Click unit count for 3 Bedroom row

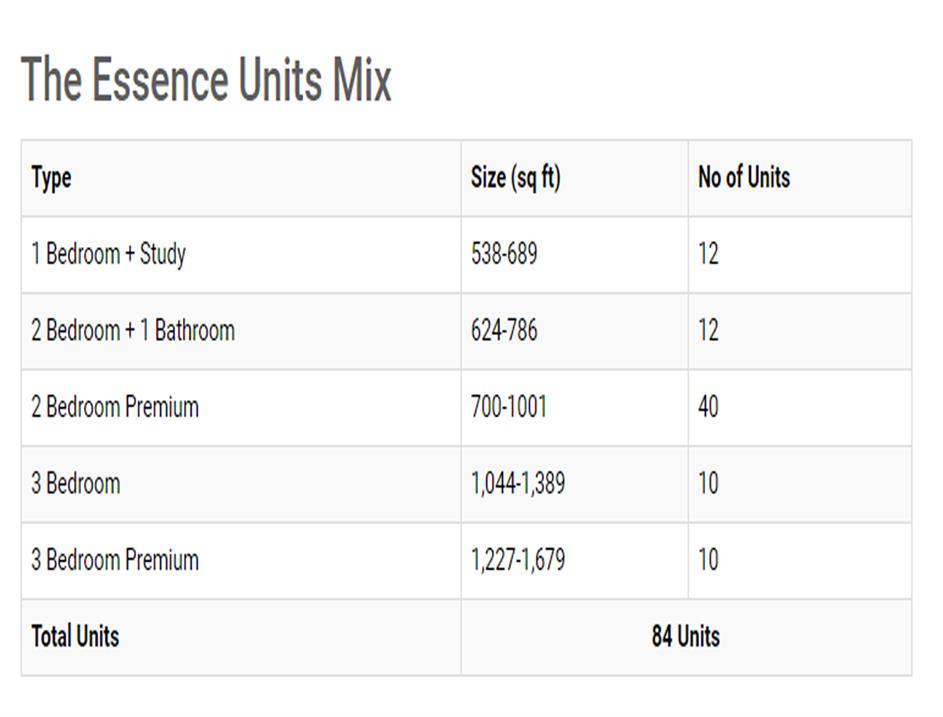click(x=708, y=484)
